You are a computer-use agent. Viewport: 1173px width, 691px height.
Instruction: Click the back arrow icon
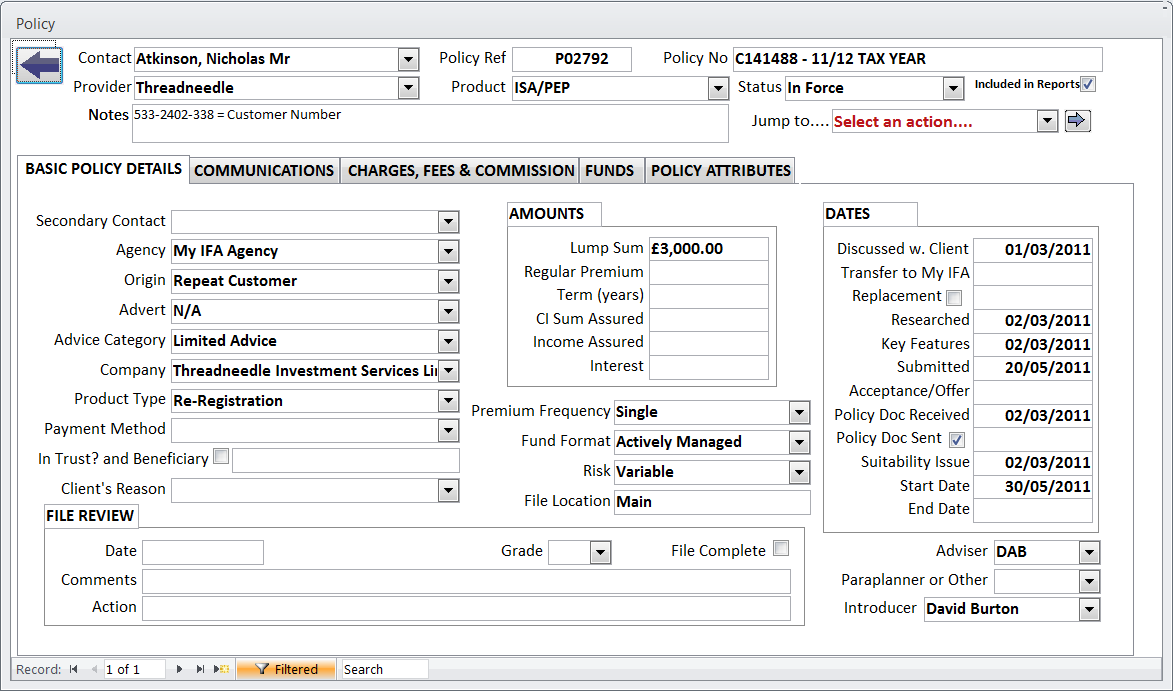pyautogui.click(x=39, y=66)
